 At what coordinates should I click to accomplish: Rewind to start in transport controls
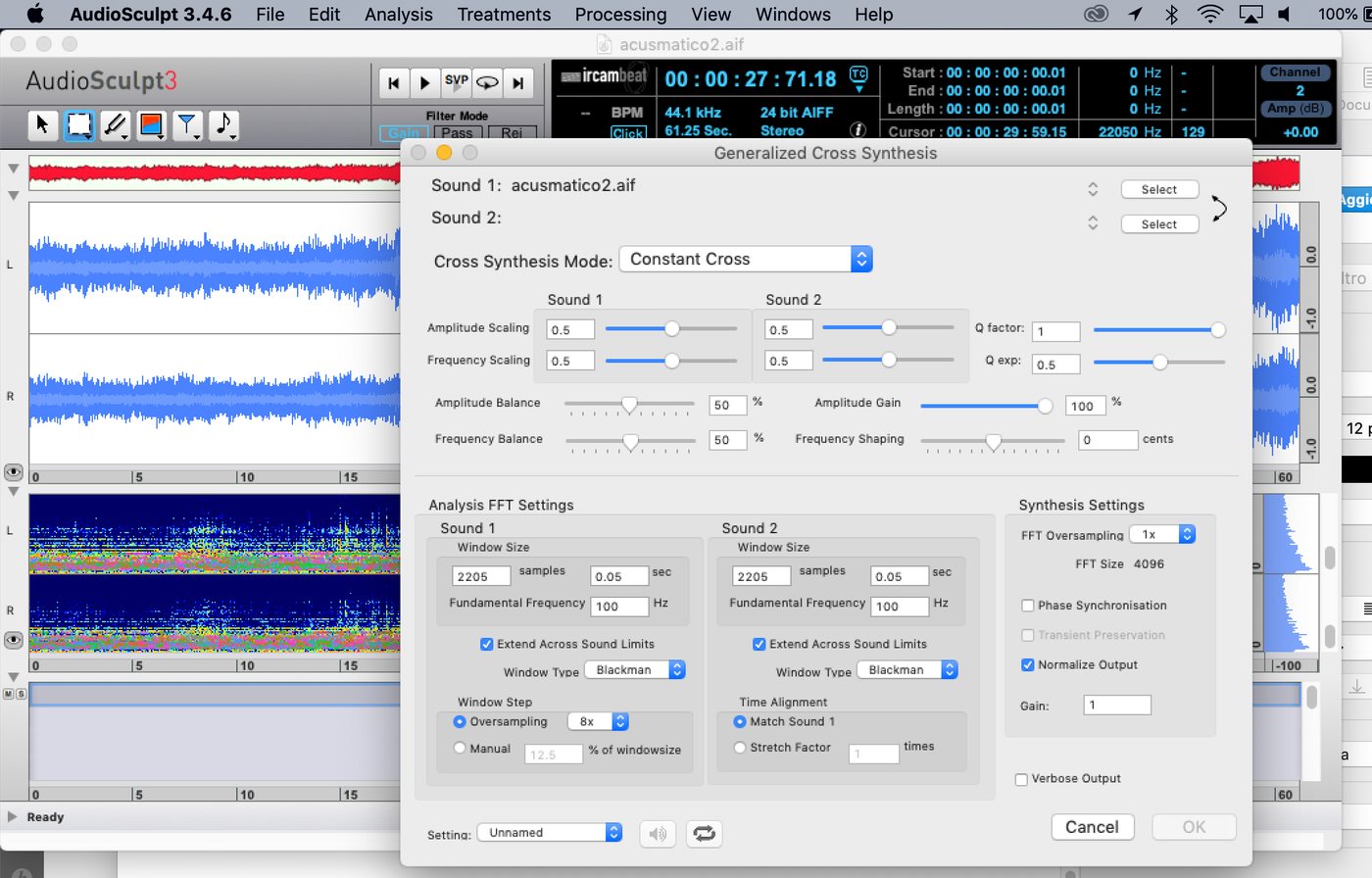(394, 83)
